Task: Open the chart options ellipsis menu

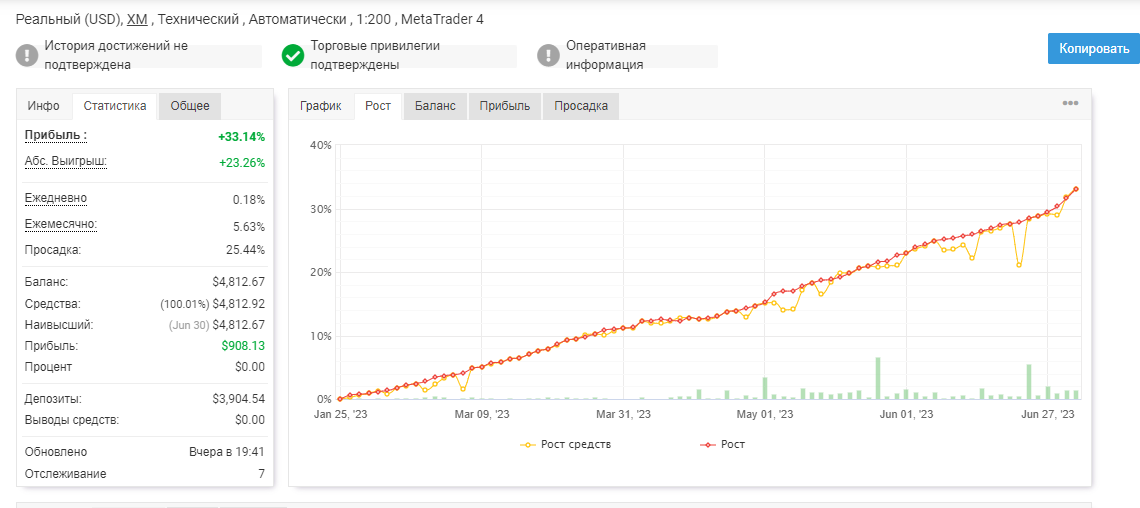Action: coord(1070,103)
